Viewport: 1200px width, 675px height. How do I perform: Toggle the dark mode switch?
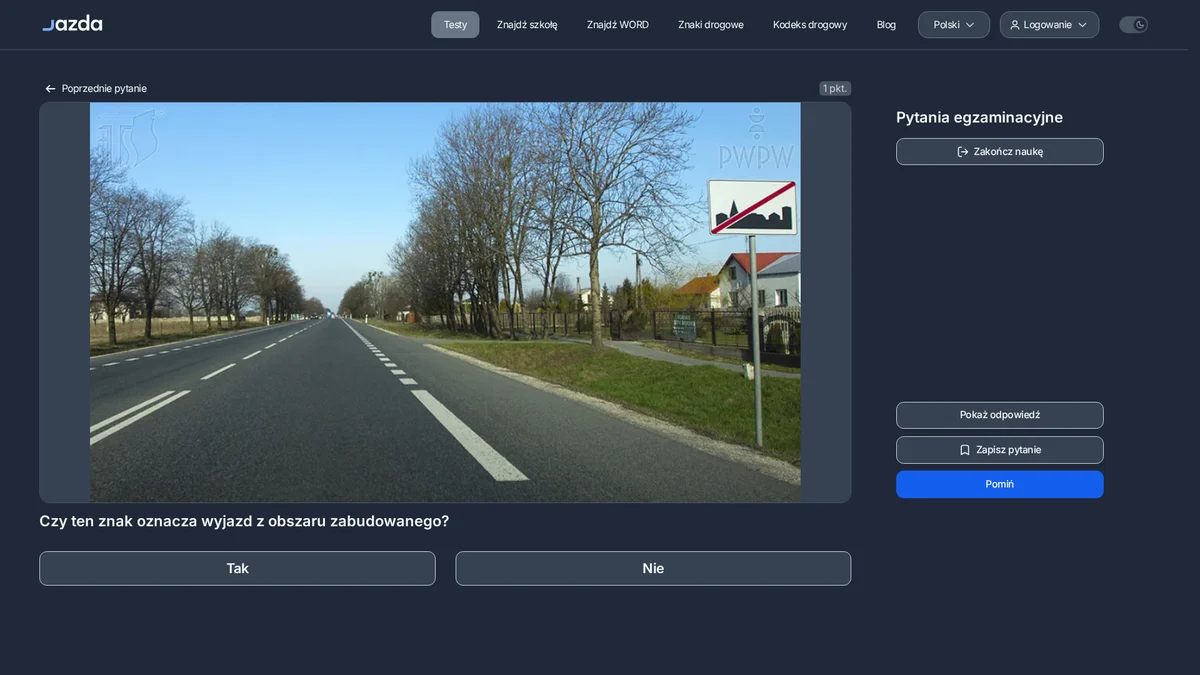(1133, 25)
